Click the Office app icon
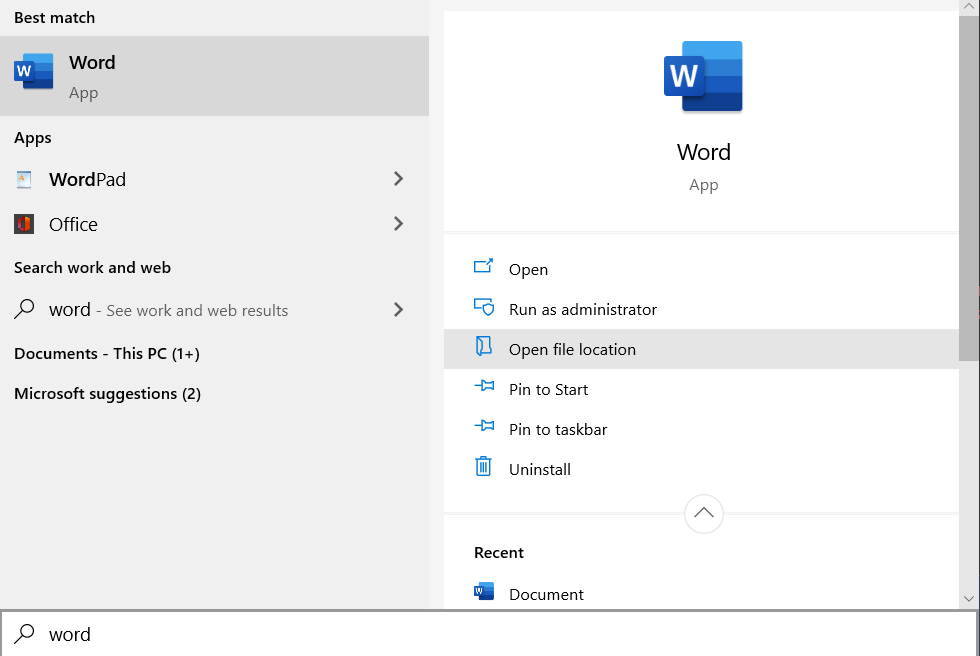Viewport: 980px width, 656px height. pos(24,224)
